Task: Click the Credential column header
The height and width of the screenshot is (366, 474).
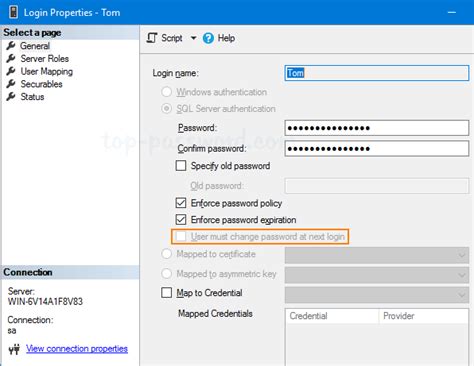Action: click(332, 316)
